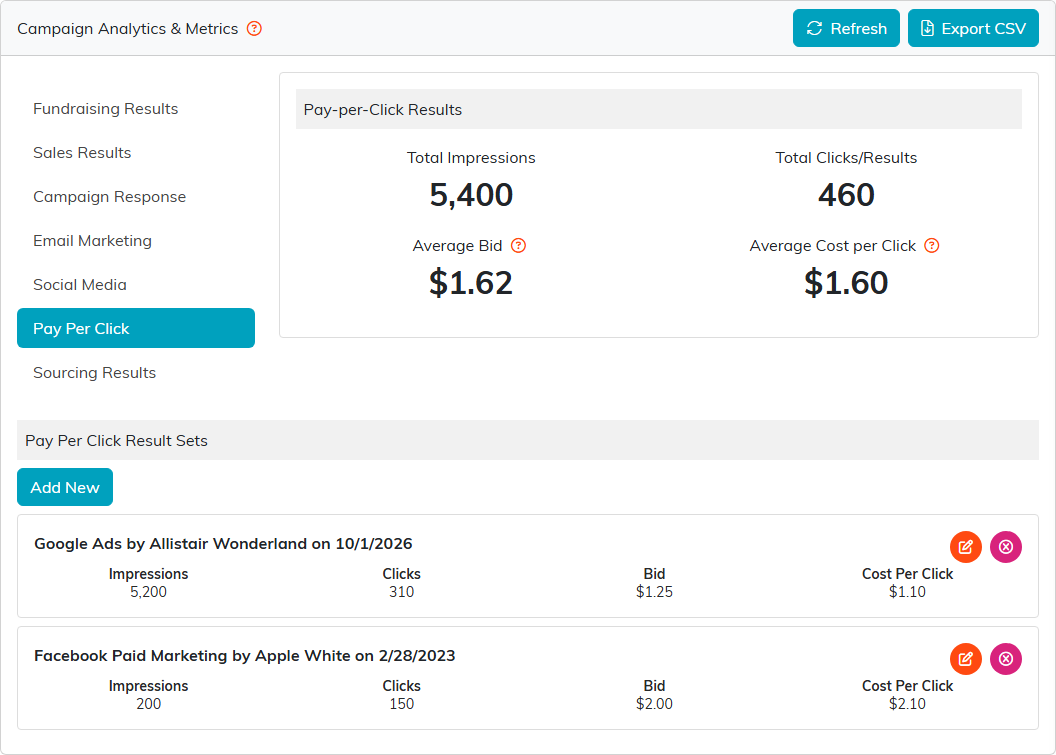Image resolution: width=1056 pixels, height=755 pixels.
Task: Click the Total Impressions label
Action: pos(471,158)
